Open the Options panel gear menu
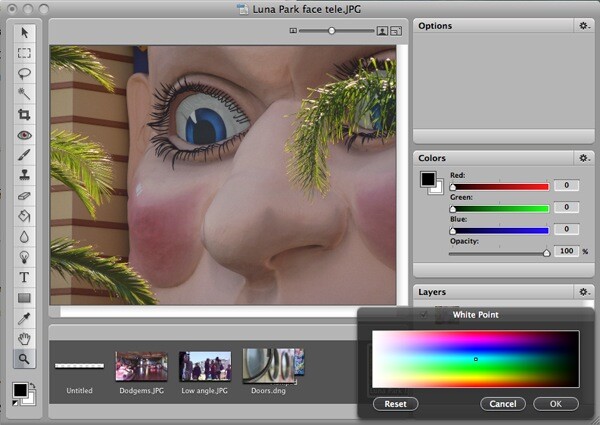 point(583,25)
